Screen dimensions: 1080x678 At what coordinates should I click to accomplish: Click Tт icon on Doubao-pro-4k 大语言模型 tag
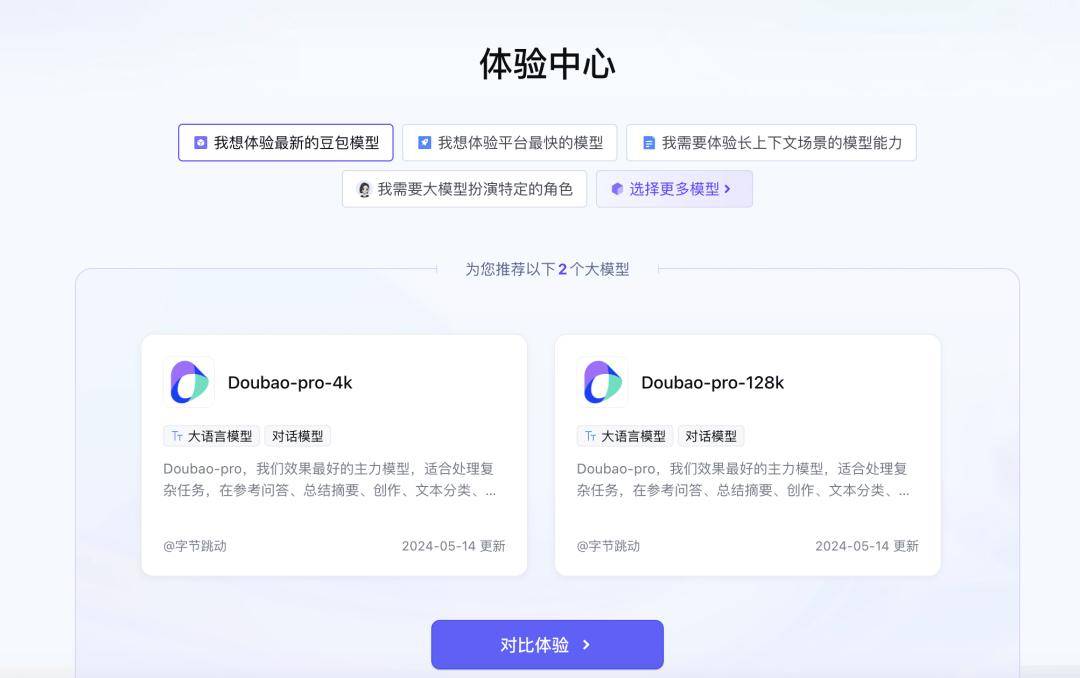point(177,436)
